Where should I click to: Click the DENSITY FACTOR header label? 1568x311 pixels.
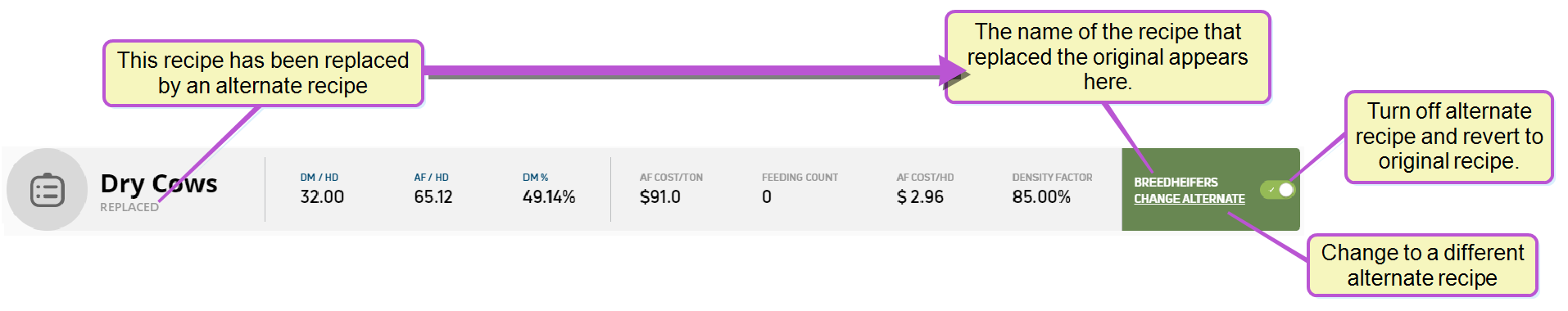pyautogui.click(x=1052, y=178)
